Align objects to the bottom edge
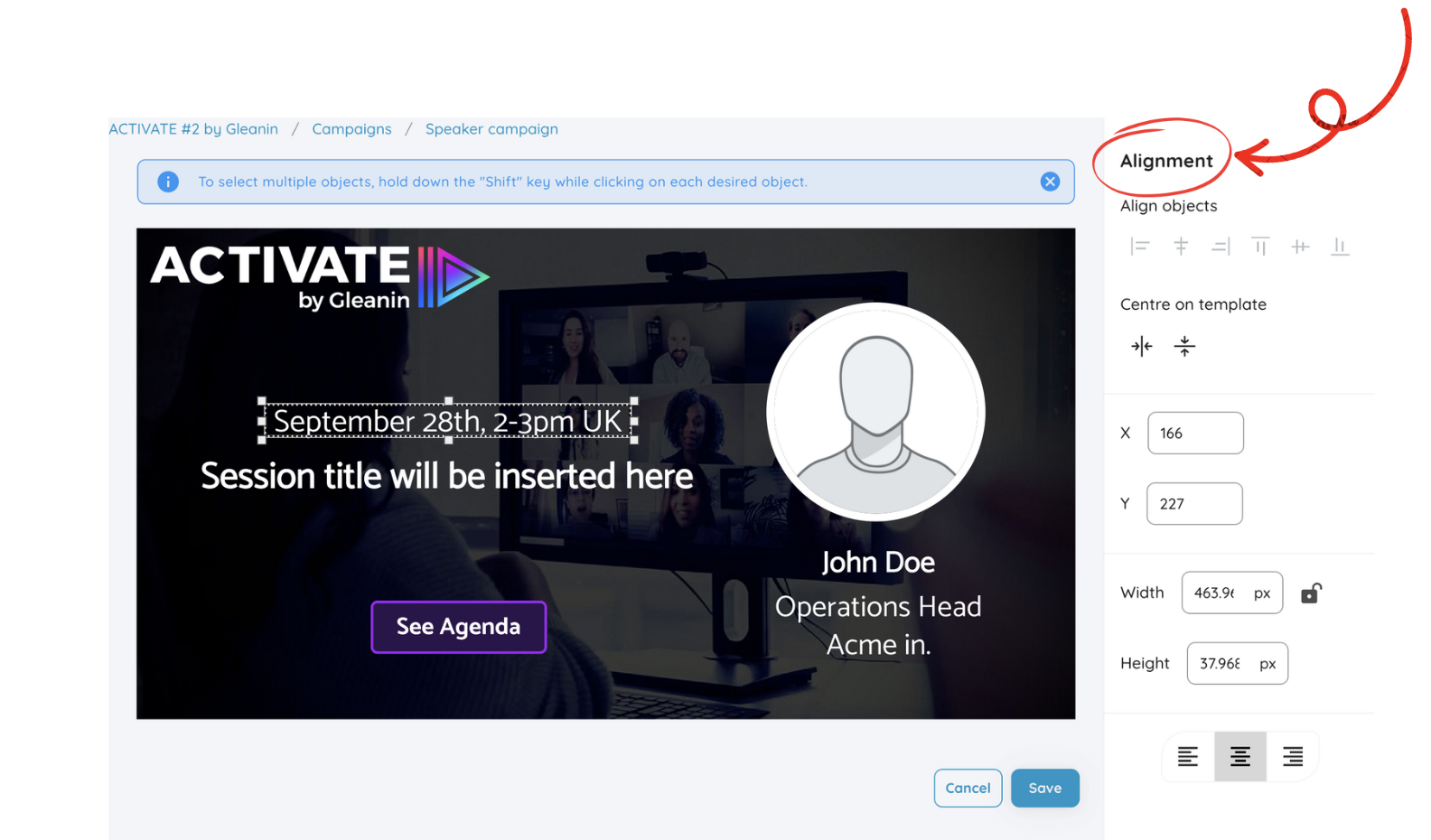Image resolution: width=1431 pixels, height=840 pixels. (x=1340, y=247)
